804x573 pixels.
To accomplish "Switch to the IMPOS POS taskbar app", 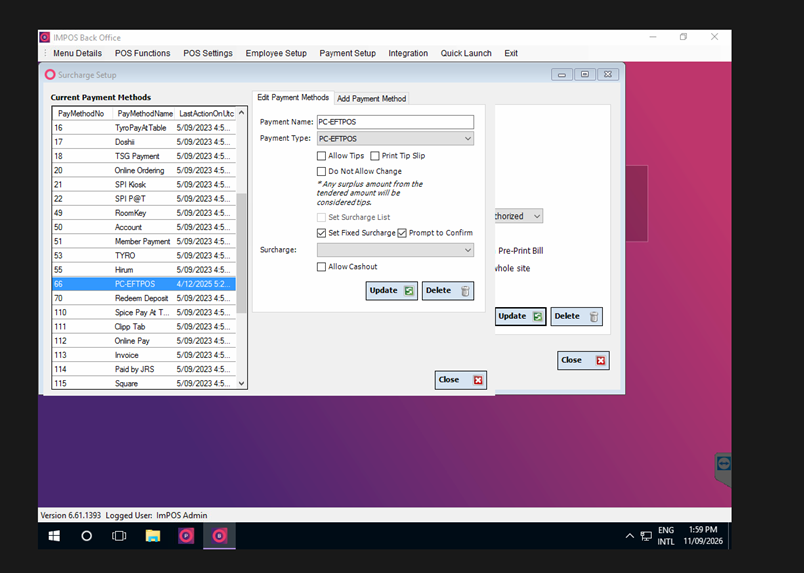I will [x=186, y=536].
